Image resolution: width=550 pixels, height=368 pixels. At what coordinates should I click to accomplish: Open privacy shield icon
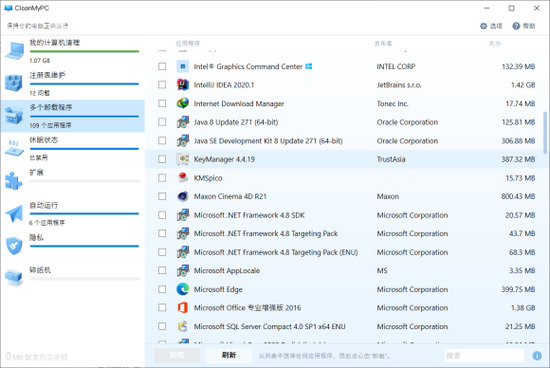(14, 246)
